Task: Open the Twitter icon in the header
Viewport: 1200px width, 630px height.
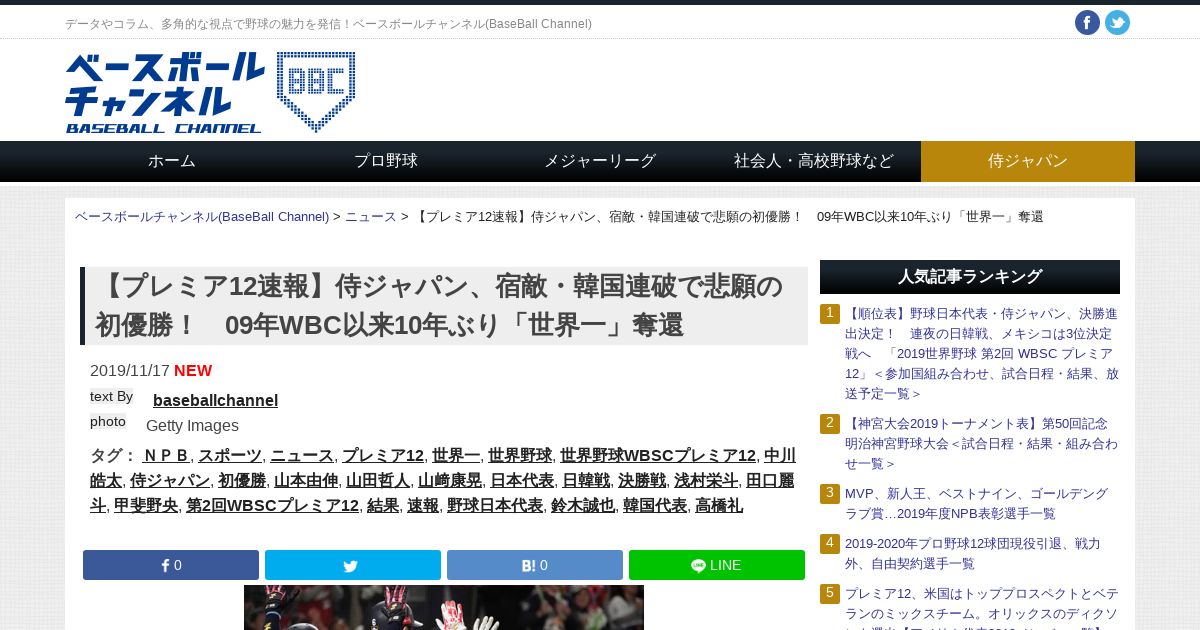Action: (1117, 23)
